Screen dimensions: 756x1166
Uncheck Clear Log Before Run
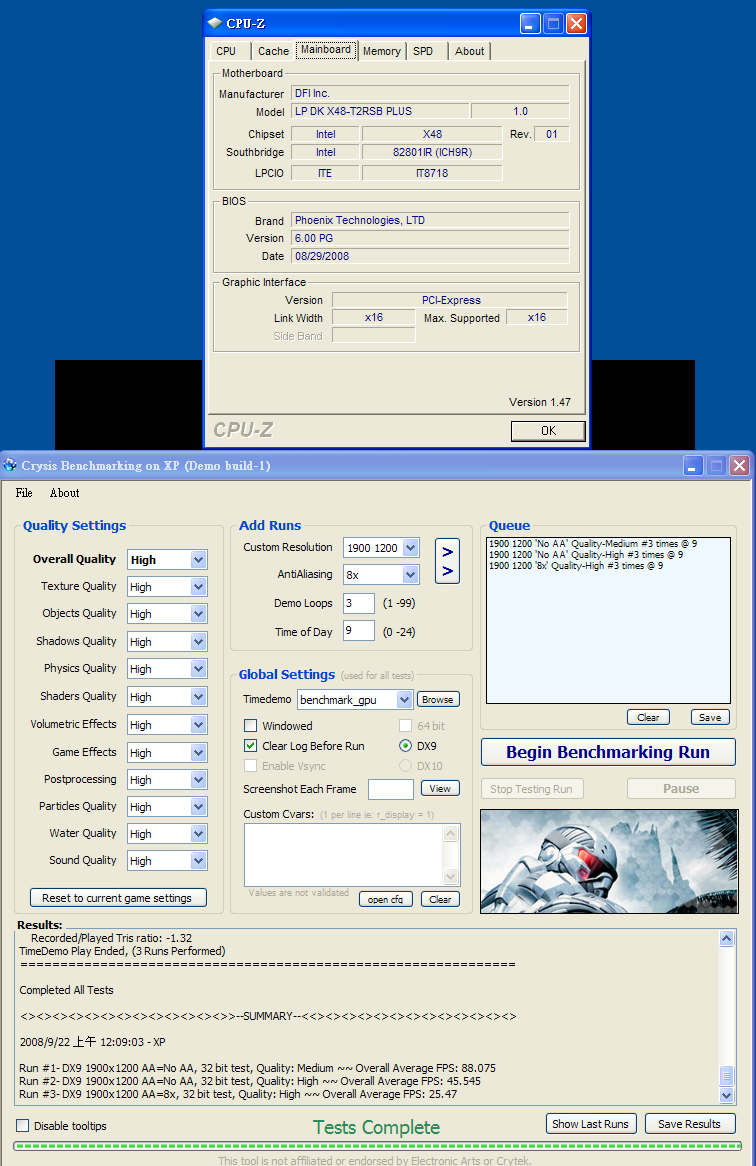tap(251, 746)
